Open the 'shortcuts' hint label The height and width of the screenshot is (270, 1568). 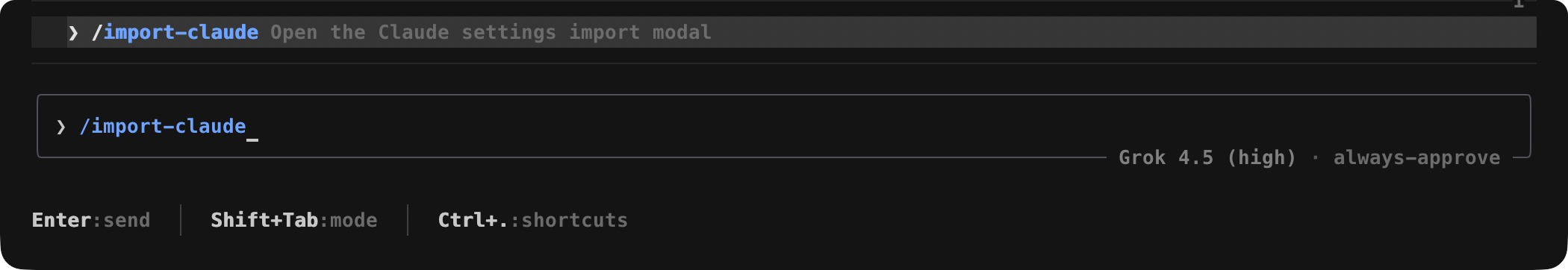[574, 220]
